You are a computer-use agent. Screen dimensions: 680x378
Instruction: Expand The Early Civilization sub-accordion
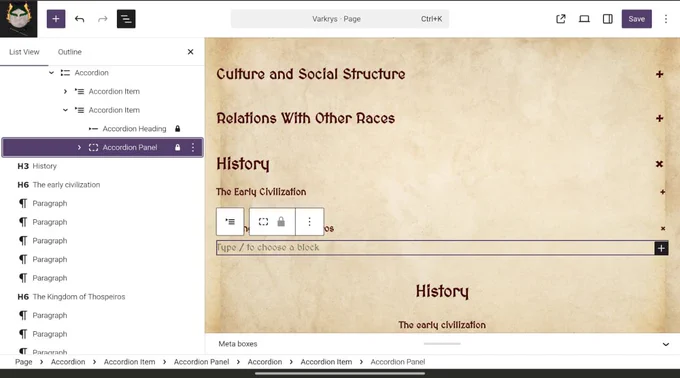pos(663,192)
